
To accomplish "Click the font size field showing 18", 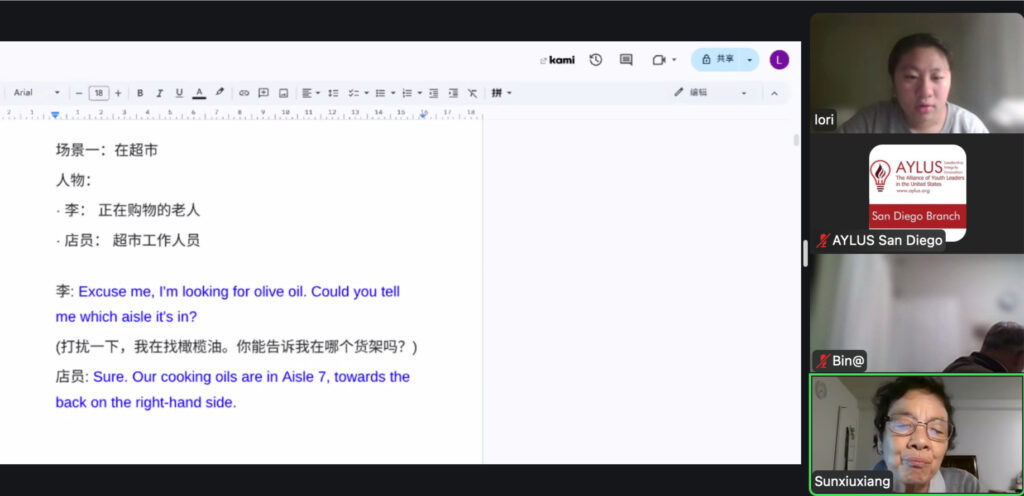I will (99, 93).
